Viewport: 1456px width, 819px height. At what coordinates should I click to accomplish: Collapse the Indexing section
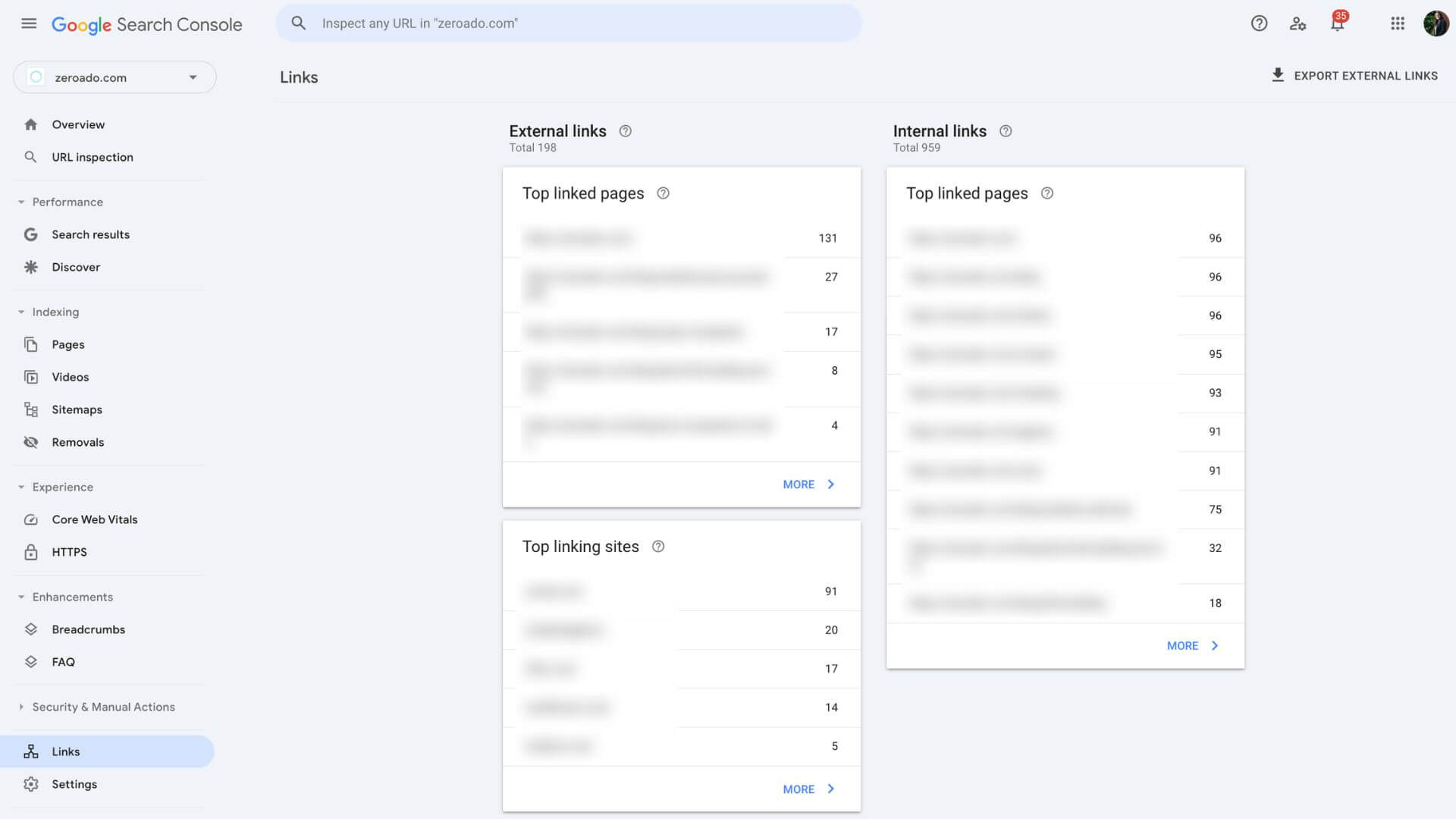pos(21,312)
